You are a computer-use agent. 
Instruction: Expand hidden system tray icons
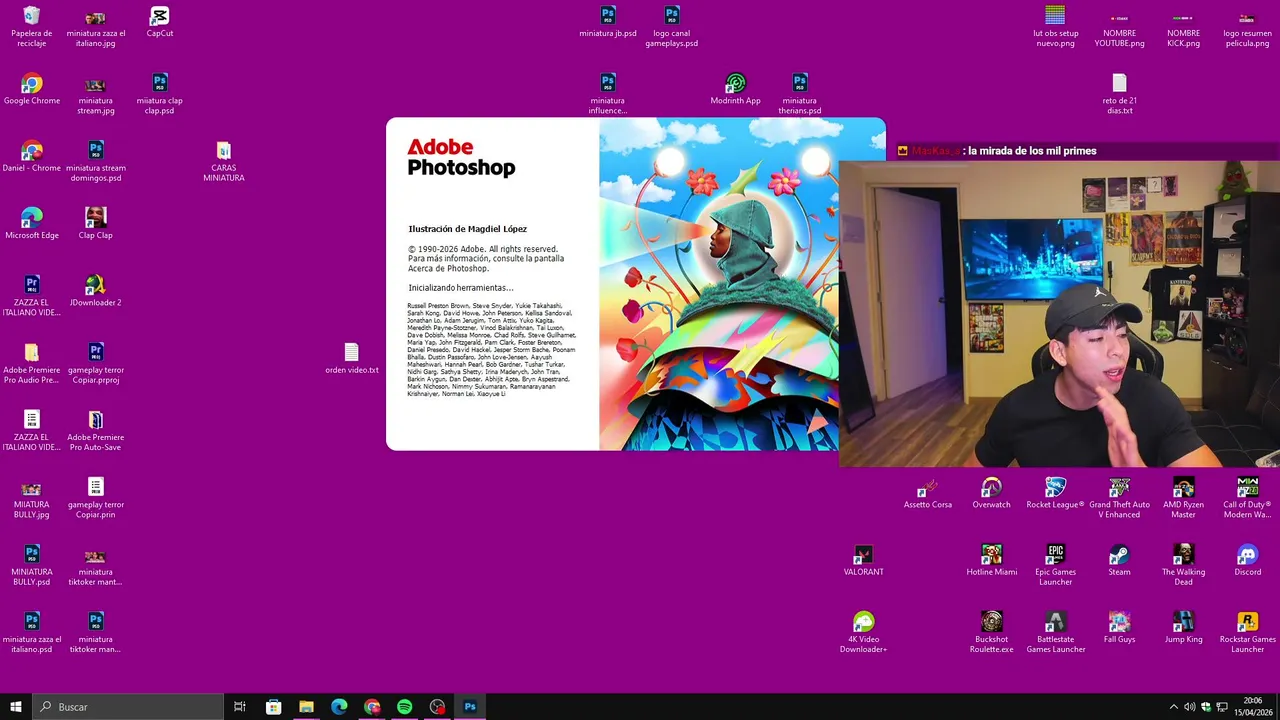click(x=1174, y=707)
